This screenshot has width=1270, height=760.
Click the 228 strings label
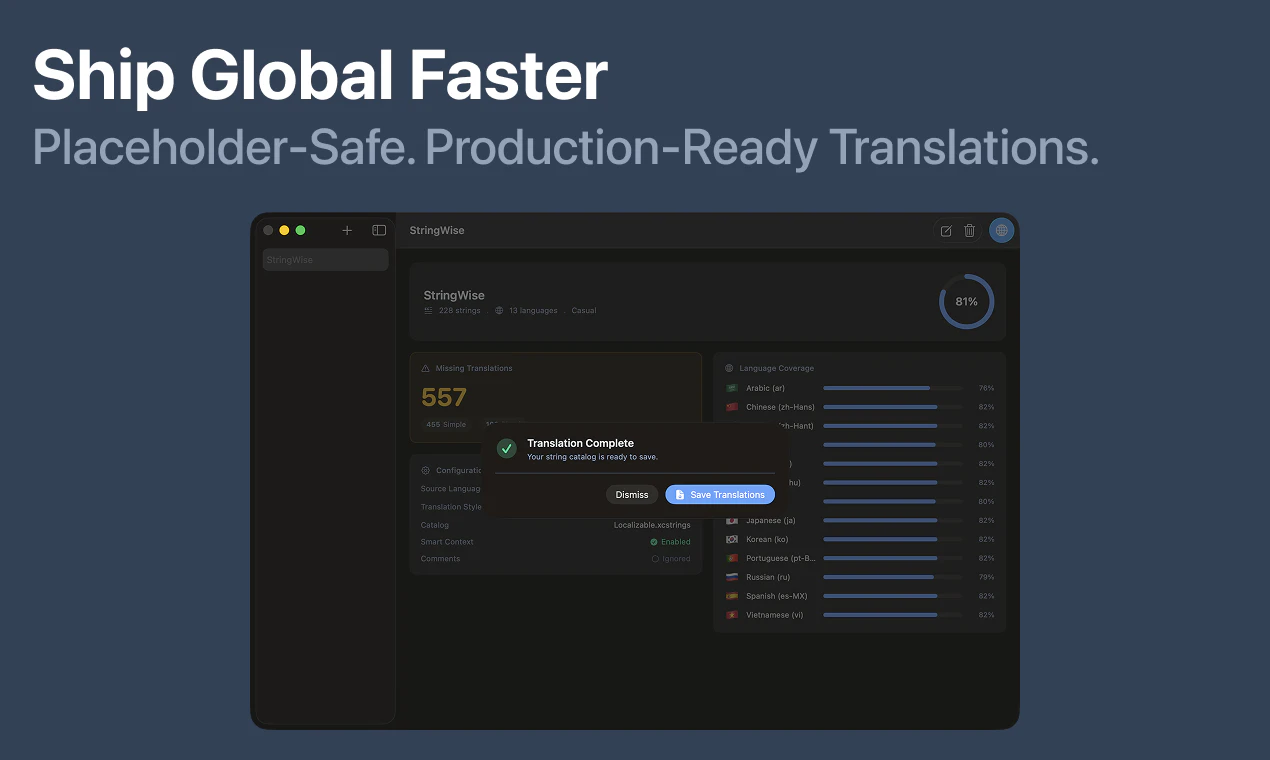click(x=460, y=311)
